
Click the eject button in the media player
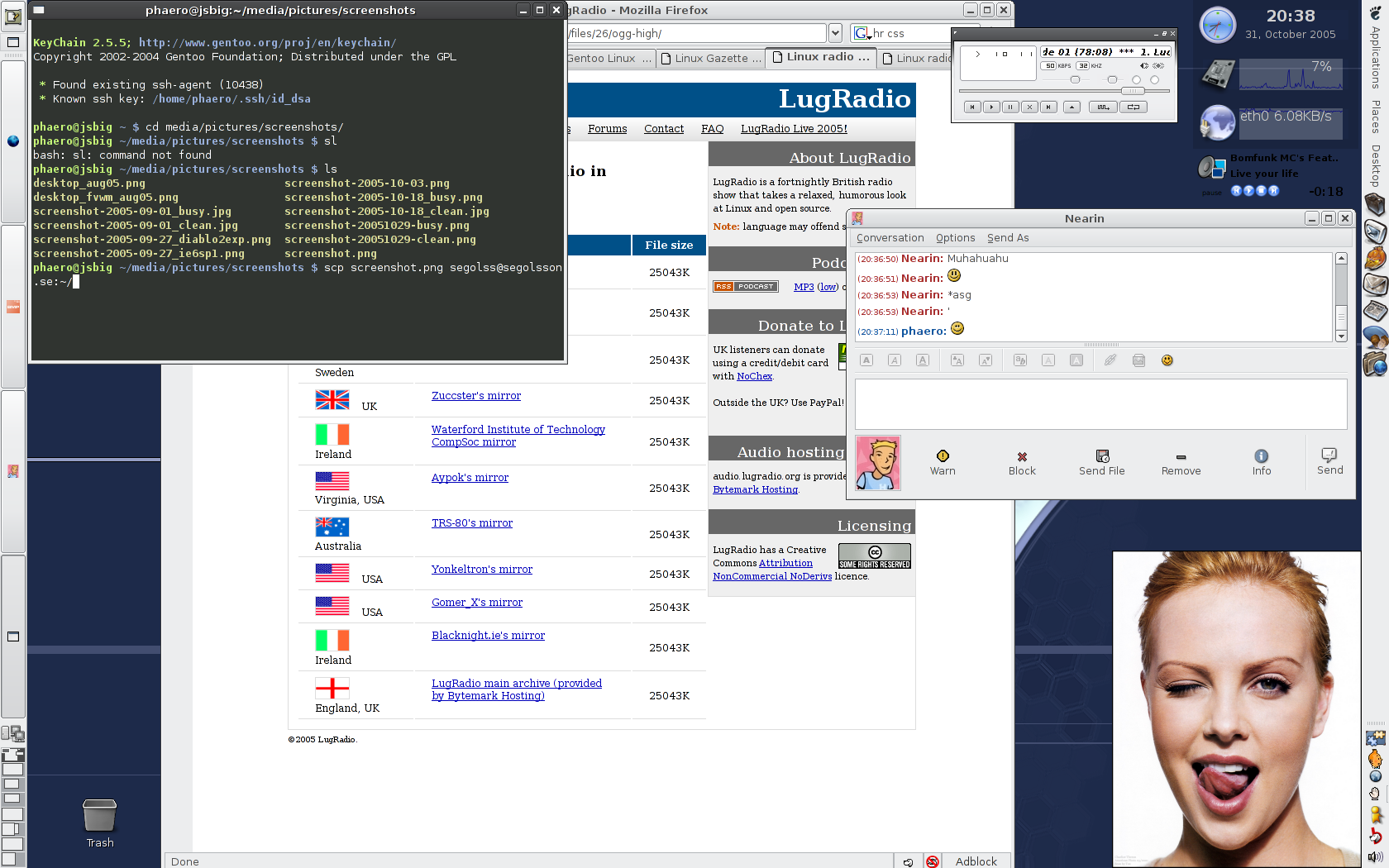coord(1072,107)
